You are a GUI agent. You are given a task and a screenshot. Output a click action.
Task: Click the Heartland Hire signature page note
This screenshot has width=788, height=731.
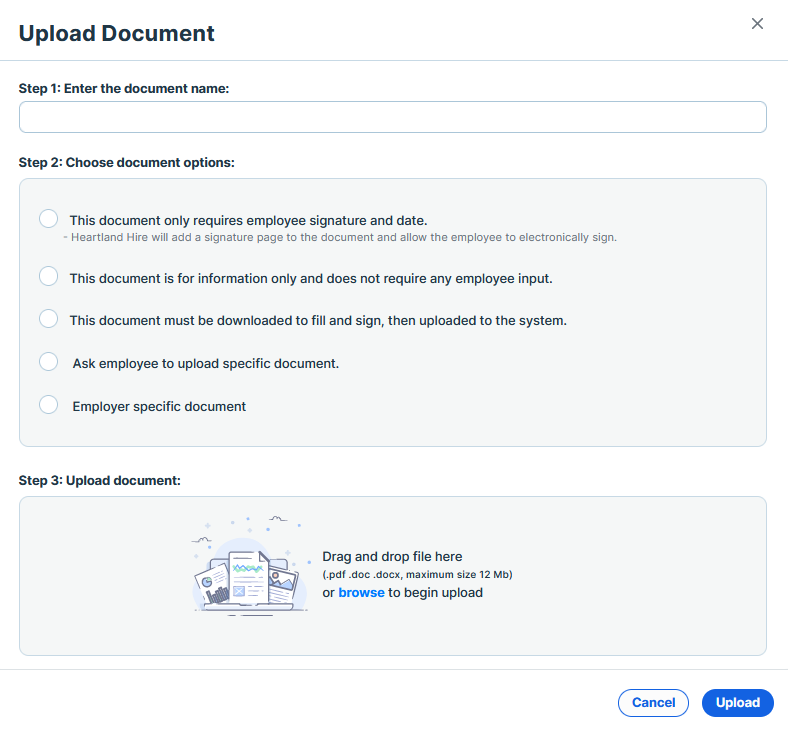point(340,237)
